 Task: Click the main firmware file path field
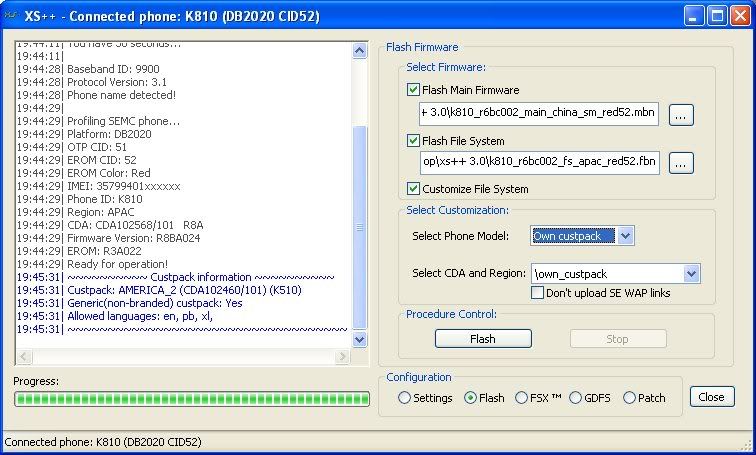pos(540,114)
